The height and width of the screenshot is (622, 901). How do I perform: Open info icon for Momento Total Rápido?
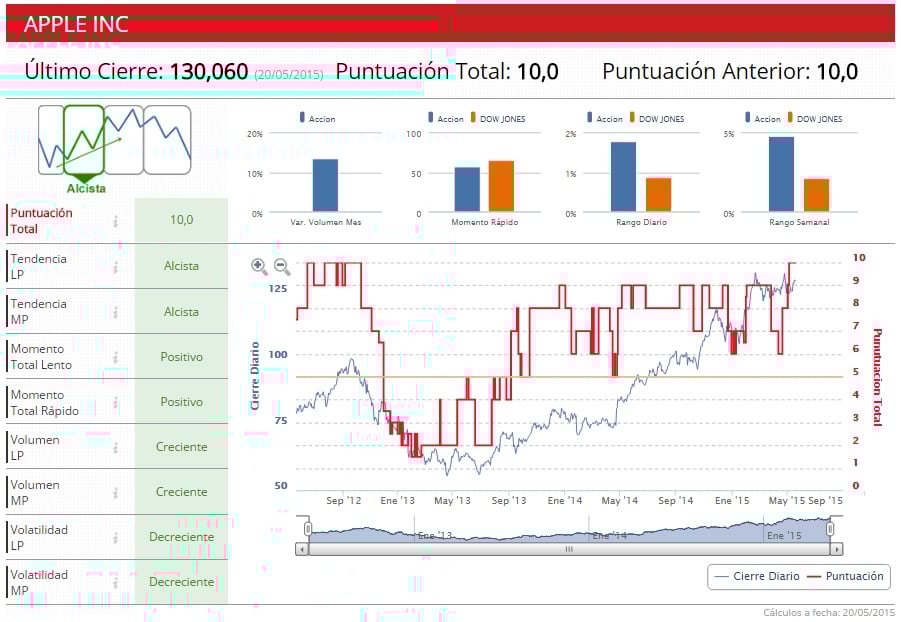115,402
